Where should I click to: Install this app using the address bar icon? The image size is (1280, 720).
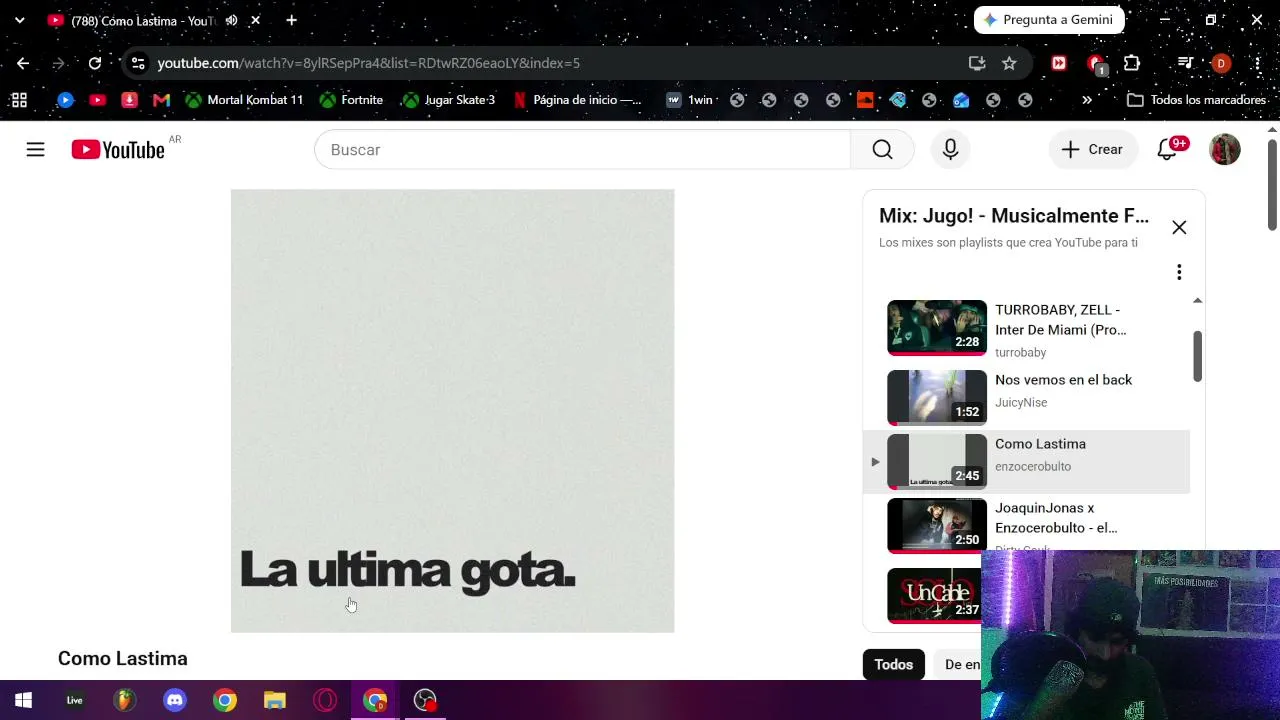tap(977, 63)
